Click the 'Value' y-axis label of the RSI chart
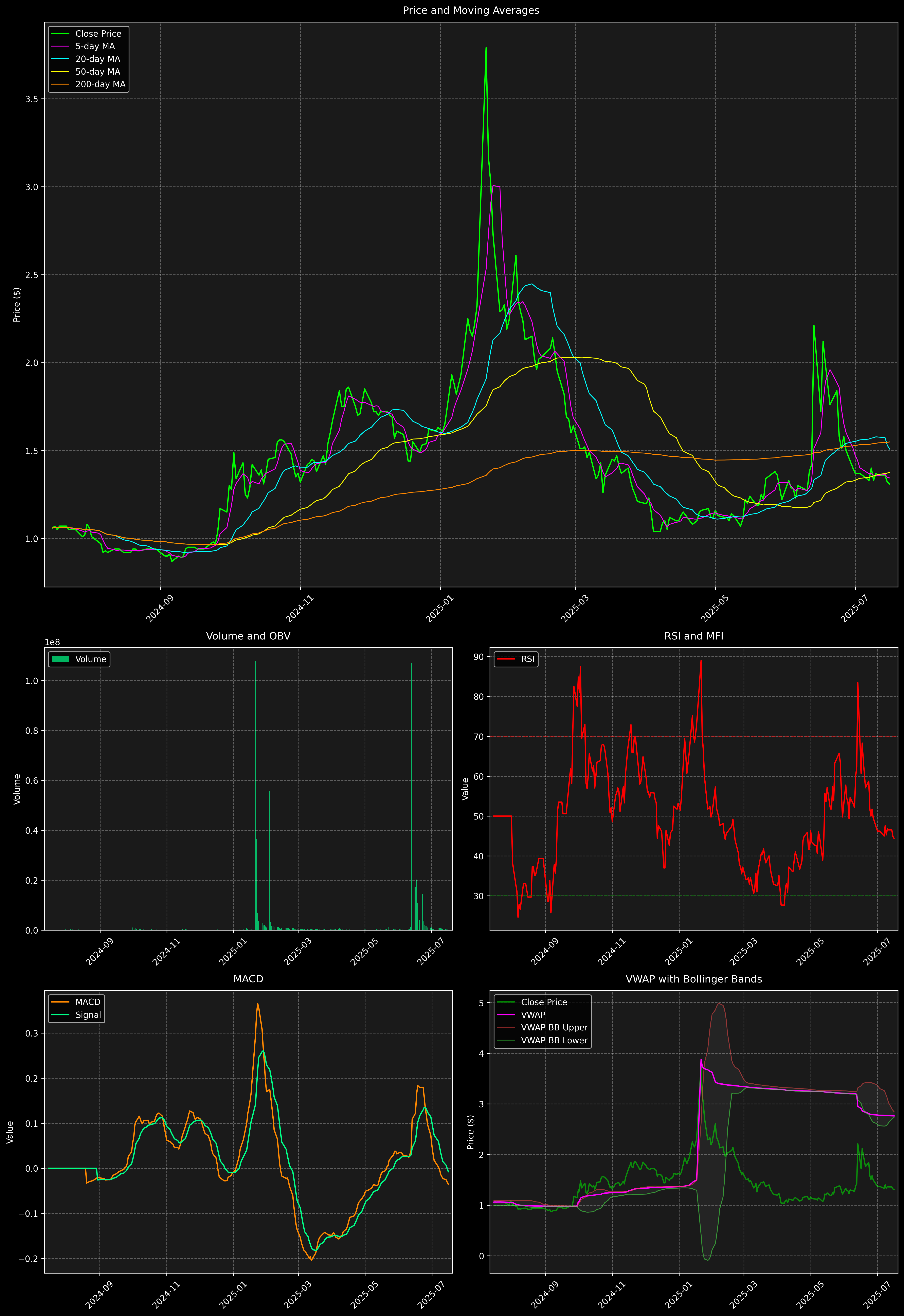 click(x=466, y=789)
